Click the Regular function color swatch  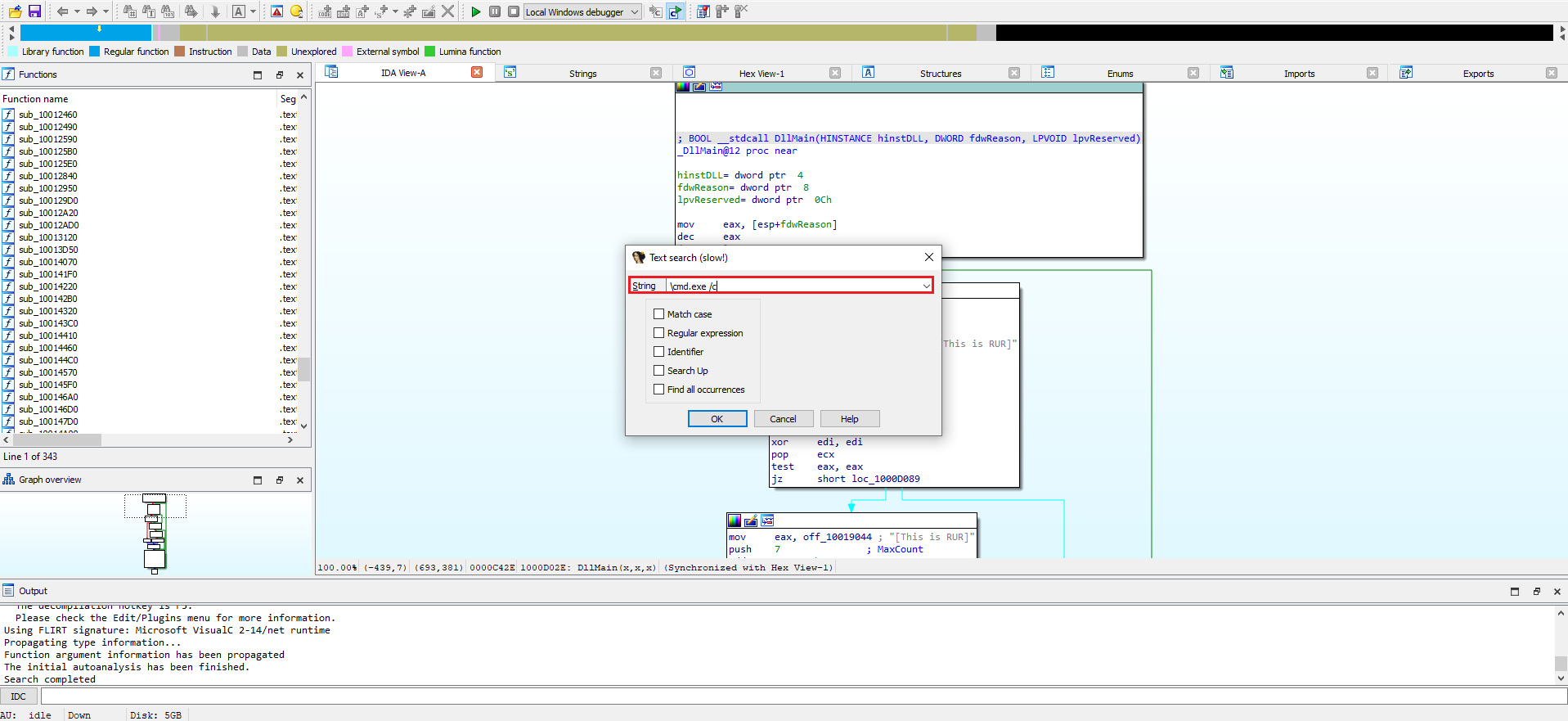tap(94, 52)
